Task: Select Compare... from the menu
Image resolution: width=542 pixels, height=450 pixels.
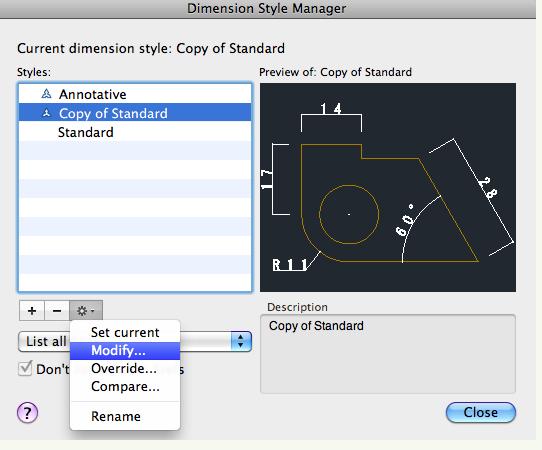Action: pos(125,386)
